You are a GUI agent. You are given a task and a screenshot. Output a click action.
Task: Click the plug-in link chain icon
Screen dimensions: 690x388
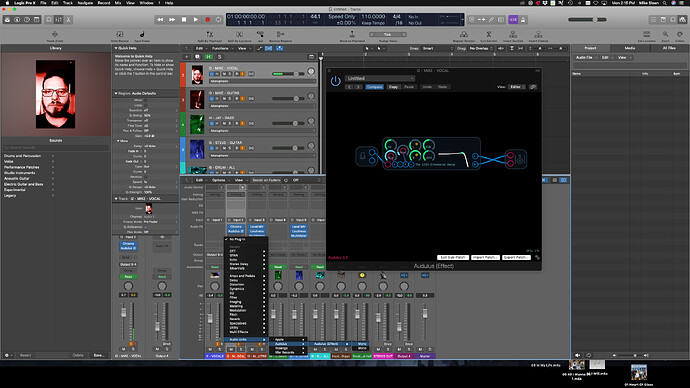[533, 87]
